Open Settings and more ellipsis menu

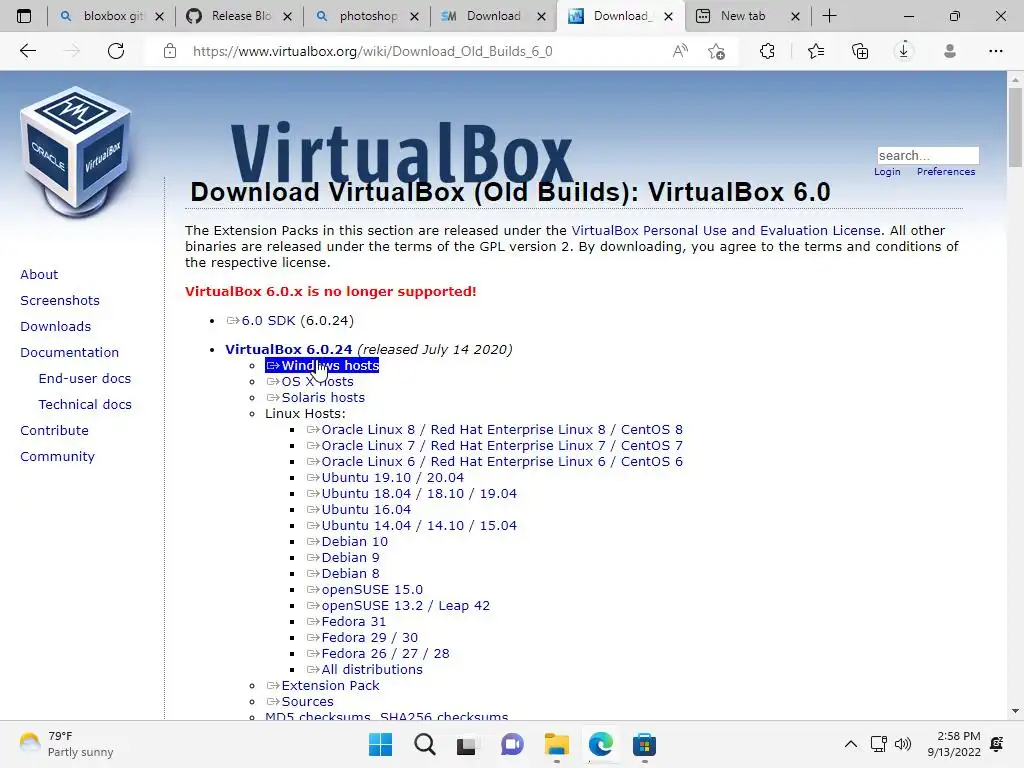[995, 51]
